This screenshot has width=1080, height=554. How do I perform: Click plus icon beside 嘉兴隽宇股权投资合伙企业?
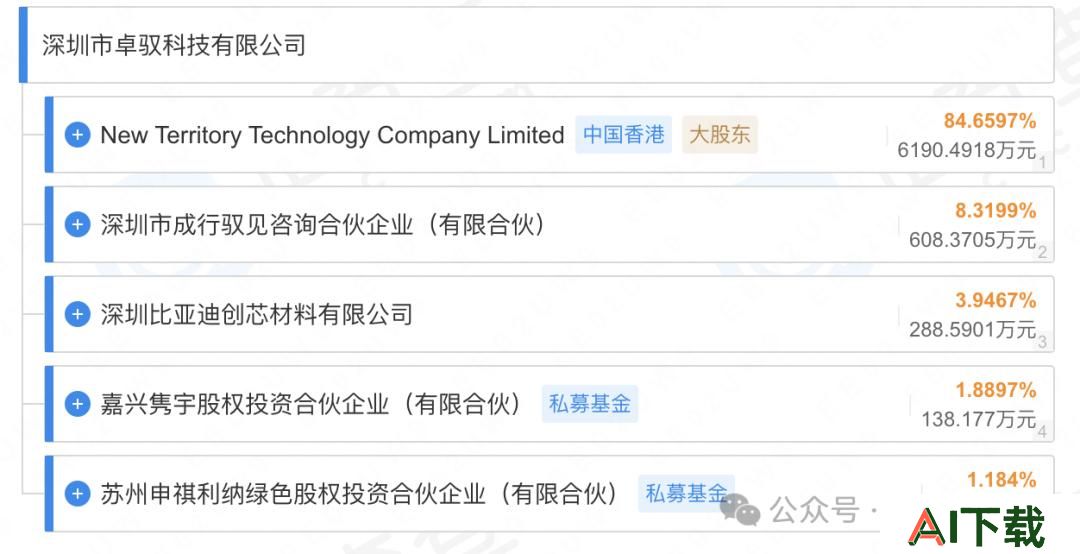tap(77, 404)
